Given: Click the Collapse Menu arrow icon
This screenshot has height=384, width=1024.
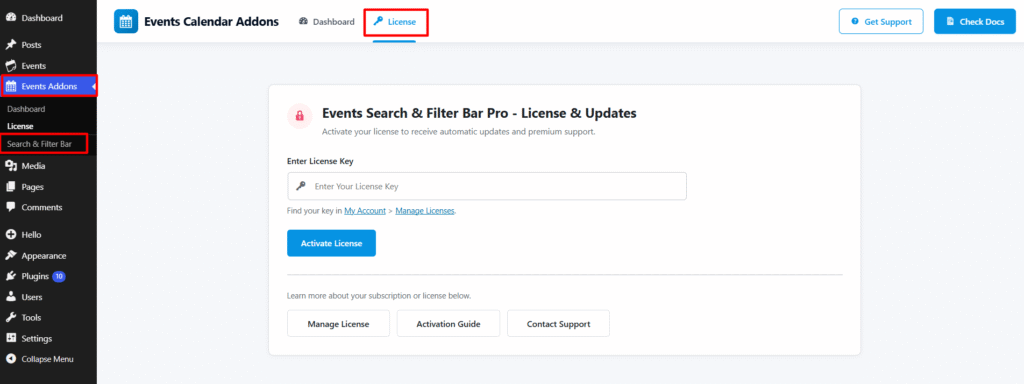Looking at the screenshot, I should 10,359.
